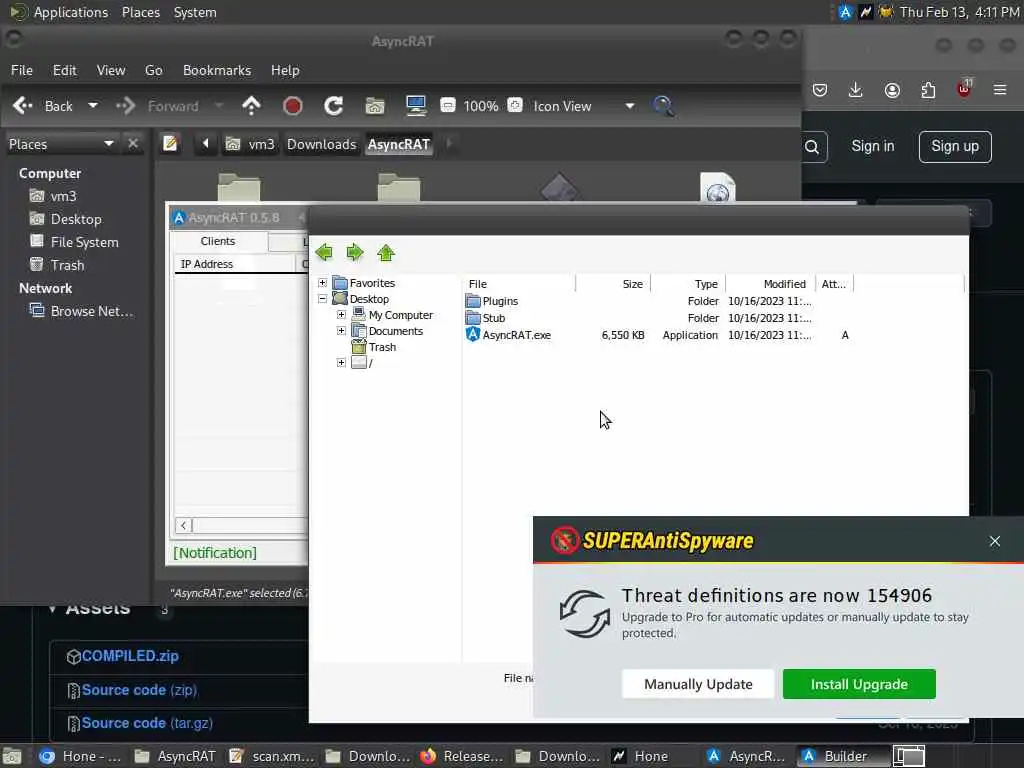Image resolution: width=1024 pixels, height=768 pixels.
Task: Click Sign up button on browser page
Action: coord(955,146)
